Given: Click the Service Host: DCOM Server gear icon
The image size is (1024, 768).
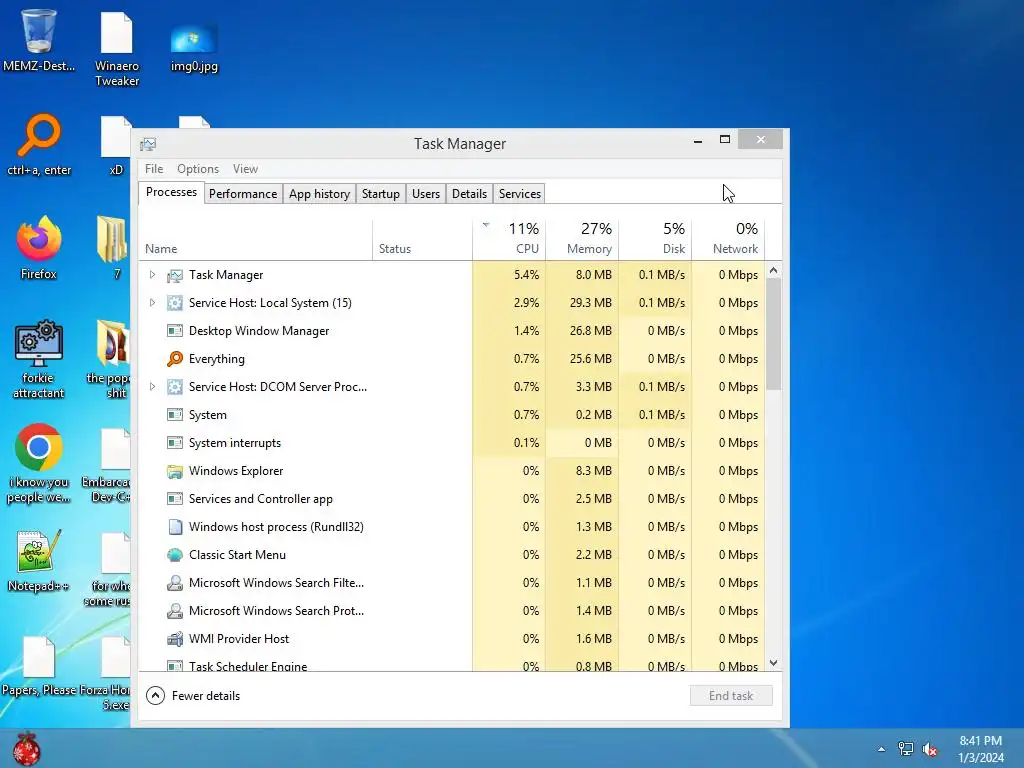Looking at the screenshot, I should point(174,387).
